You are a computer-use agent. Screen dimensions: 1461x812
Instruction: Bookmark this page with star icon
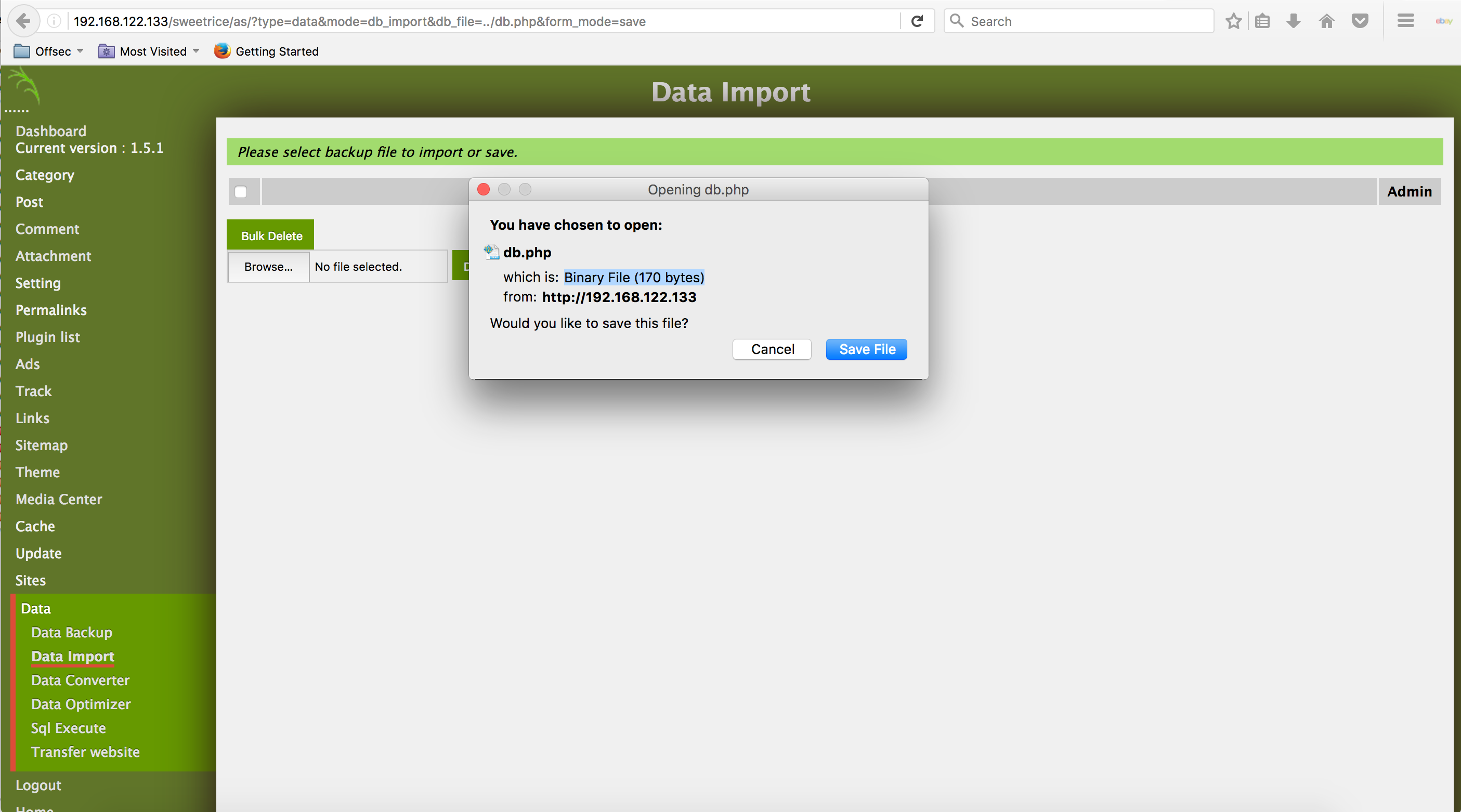1233,21
